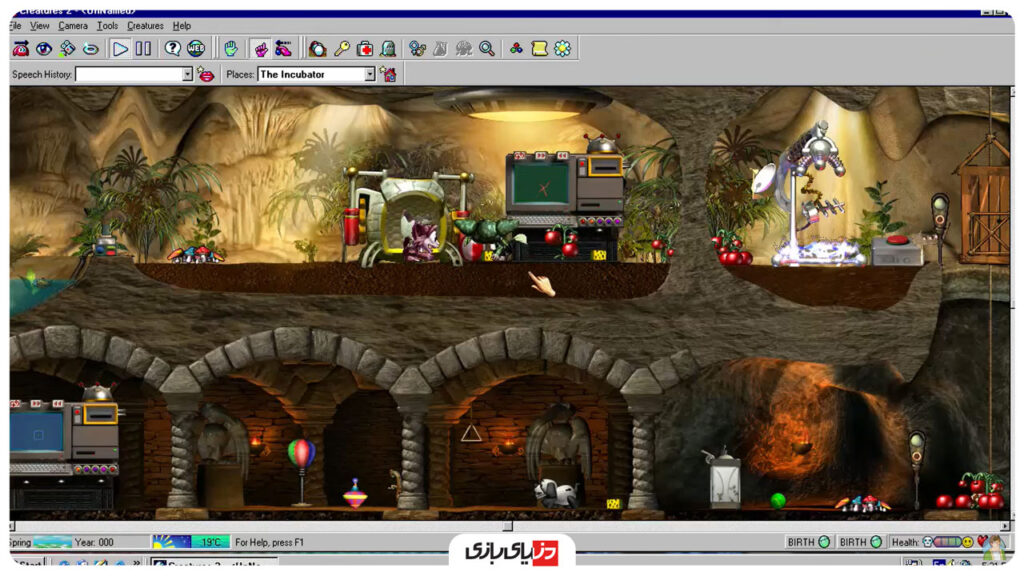
Task: Open the Help question mark icon
Action: click(173, 48)
